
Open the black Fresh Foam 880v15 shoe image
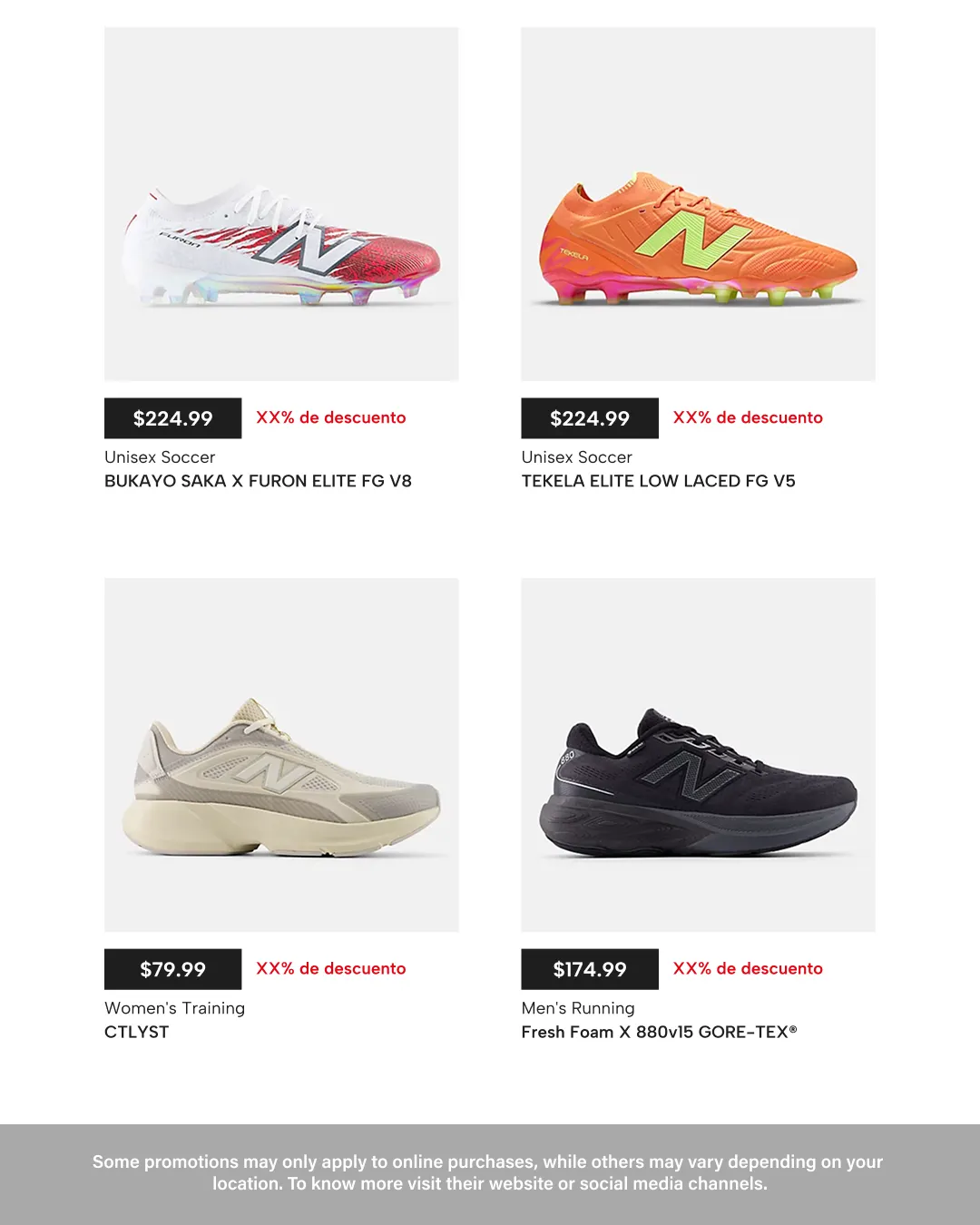click(x=698, y=755)
